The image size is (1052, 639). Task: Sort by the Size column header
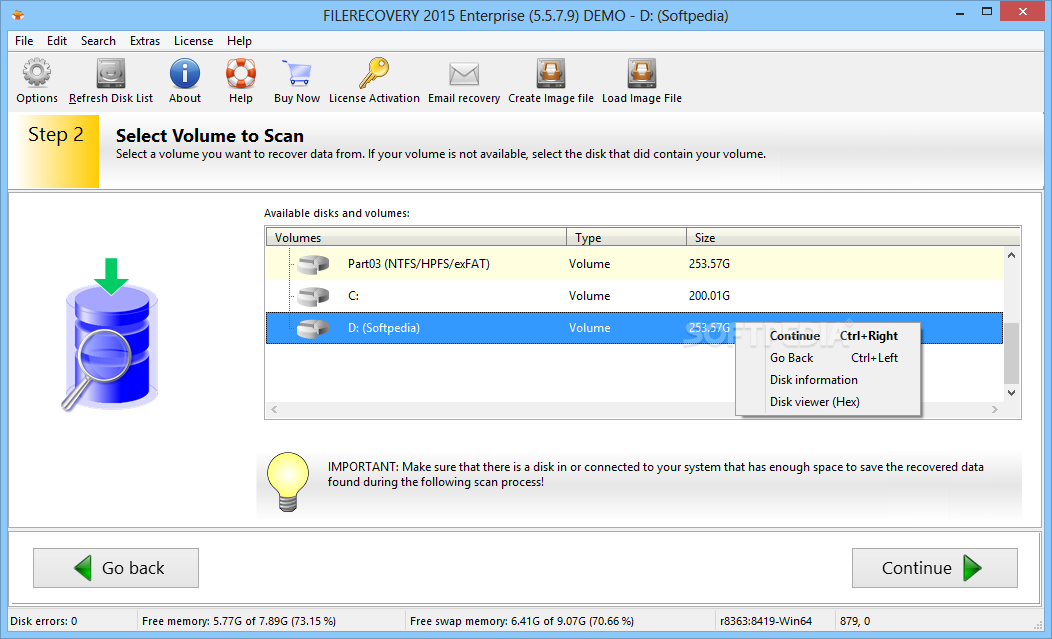click(x=853, y=238)
